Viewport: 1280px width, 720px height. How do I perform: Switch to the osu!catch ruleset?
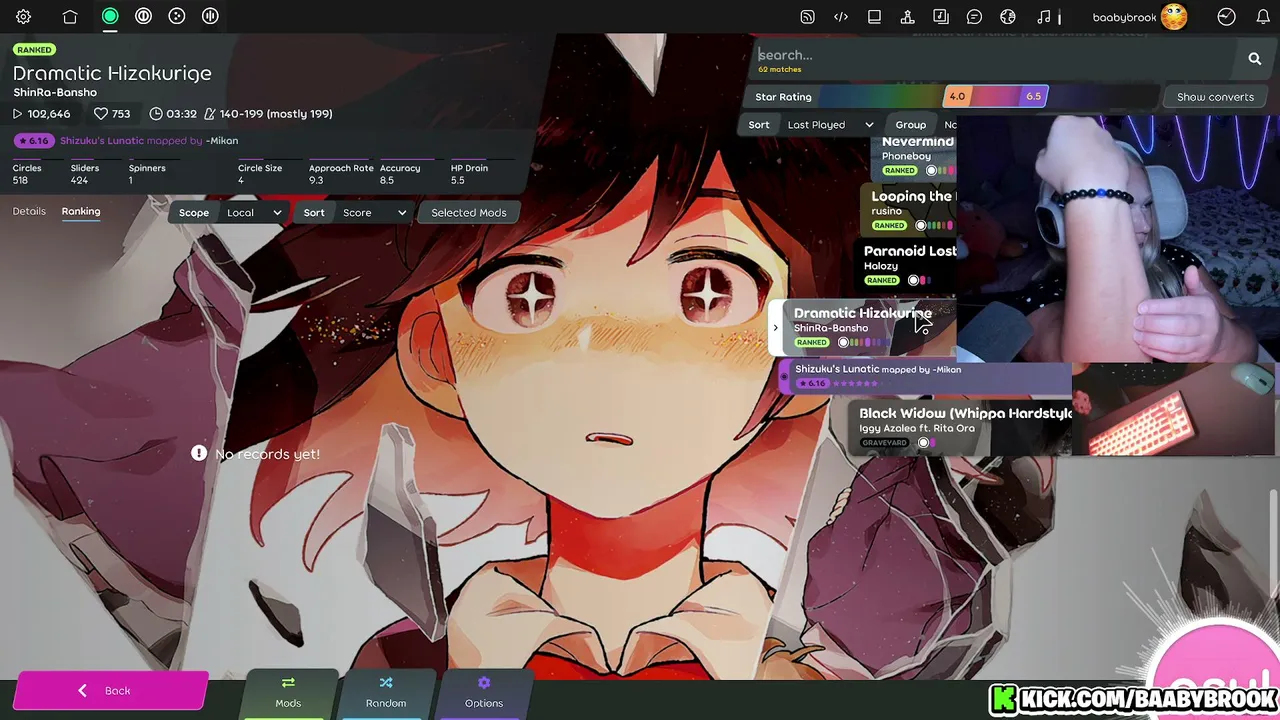[177, 16]
